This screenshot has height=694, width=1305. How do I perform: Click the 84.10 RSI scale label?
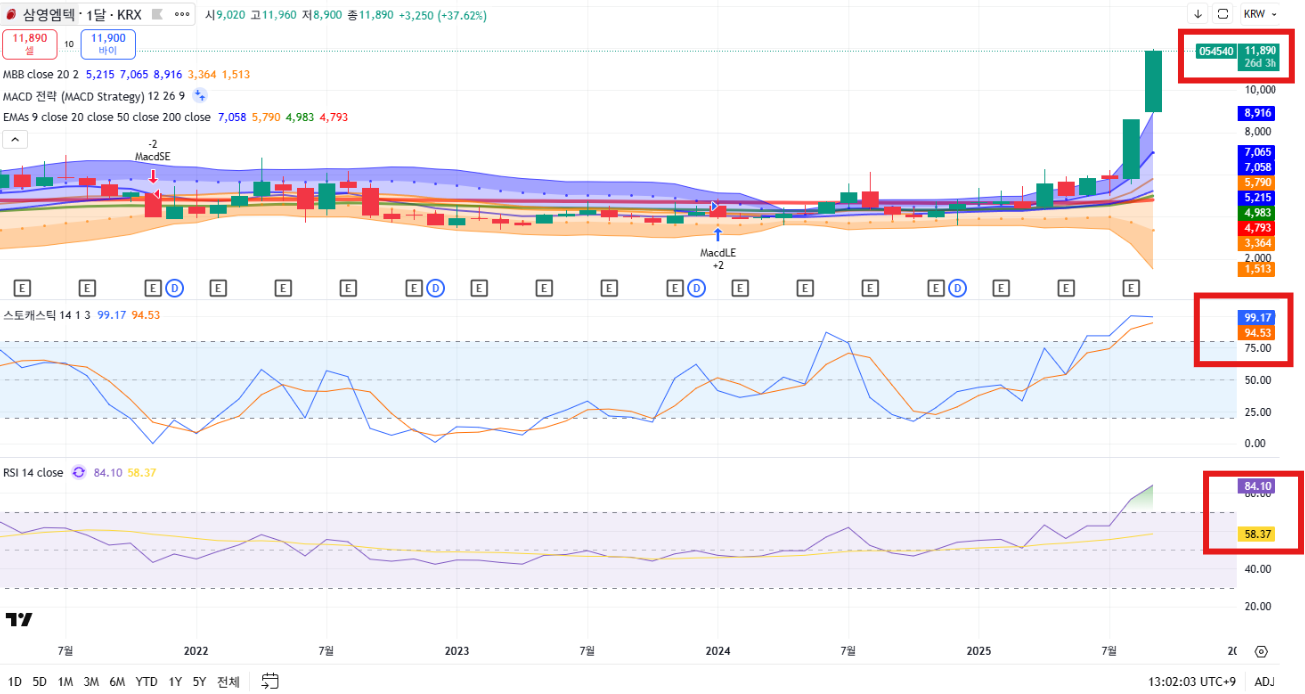click(x=1258, y=487)
